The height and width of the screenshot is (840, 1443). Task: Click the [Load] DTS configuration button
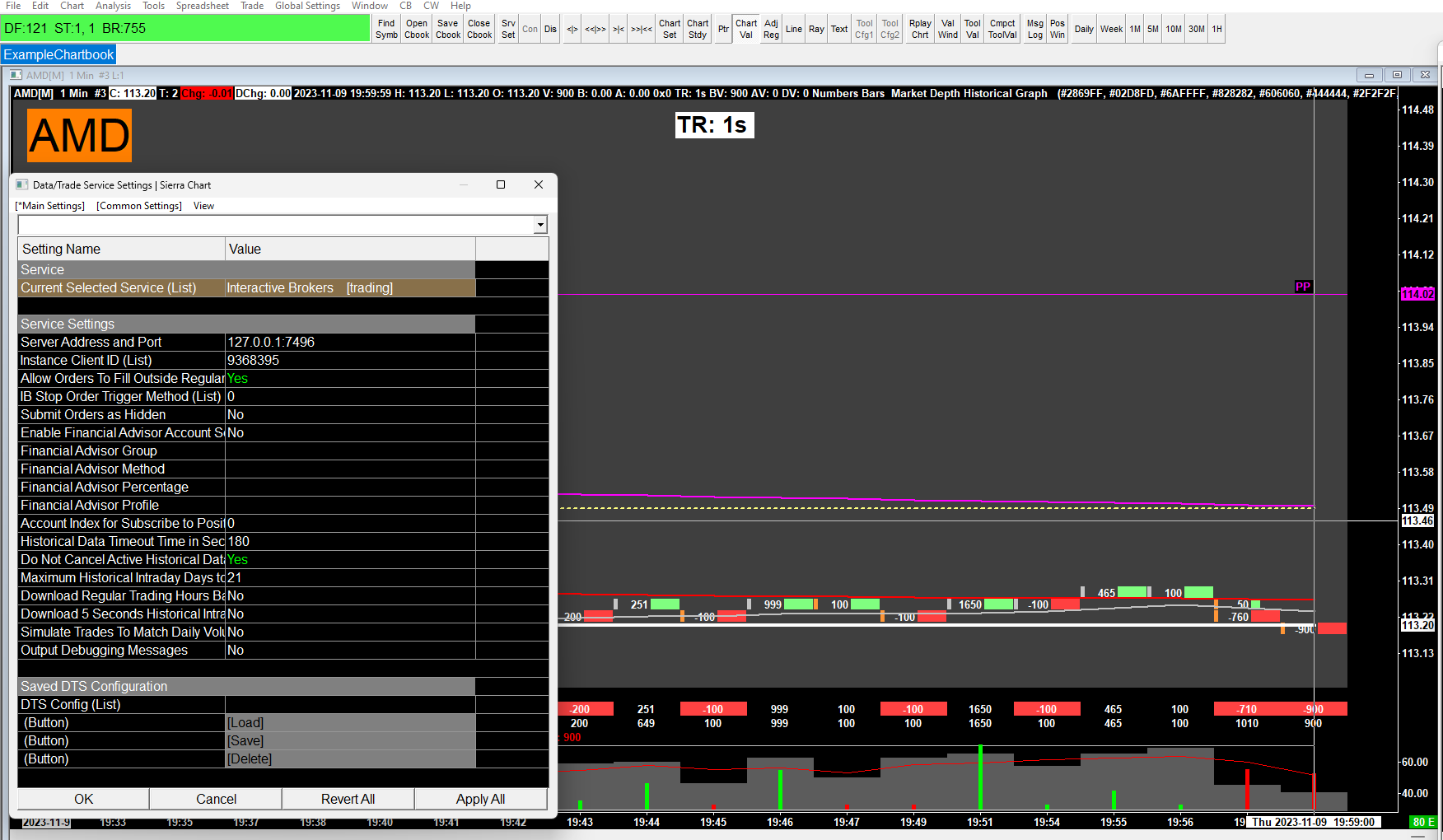coord(350,723)
